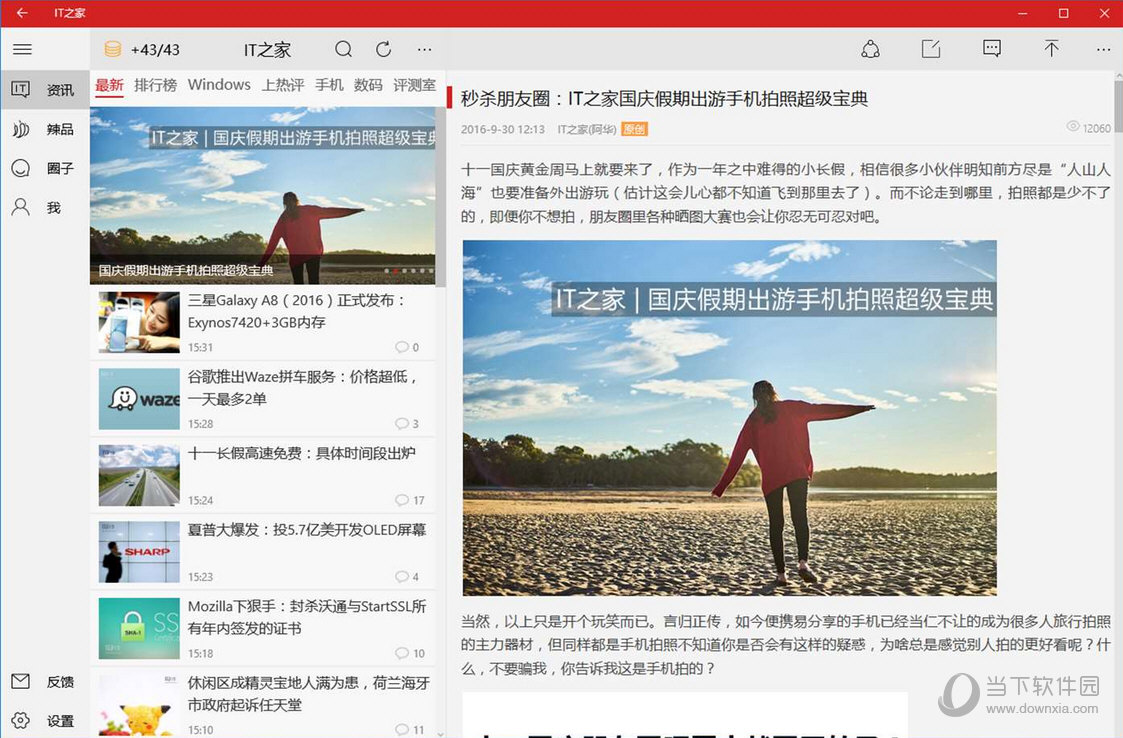Open the 夏普大爆发 OLED article

pos(263,552)
